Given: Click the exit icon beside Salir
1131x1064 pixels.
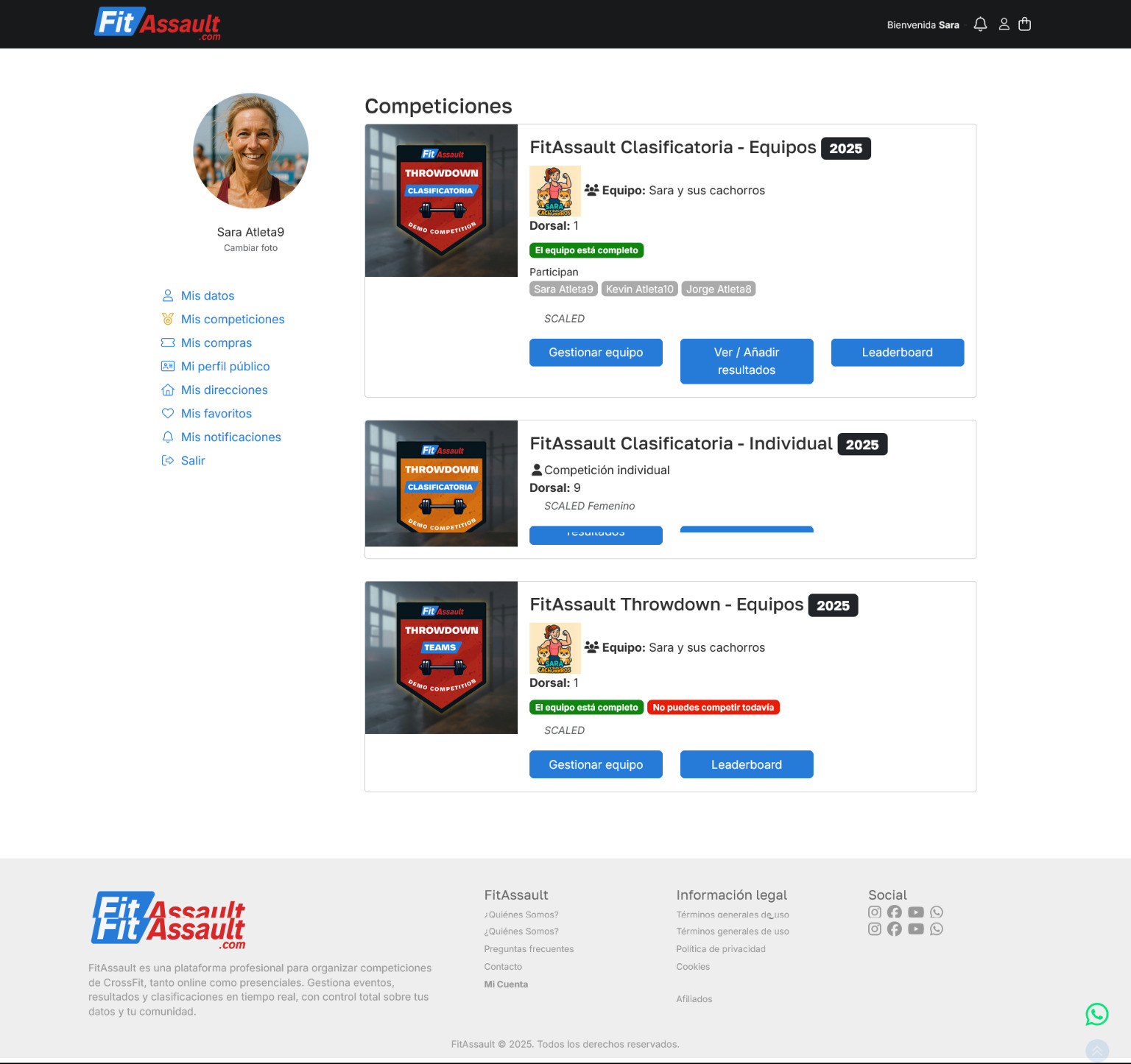Looking at the screenshot, I should 168,460.
